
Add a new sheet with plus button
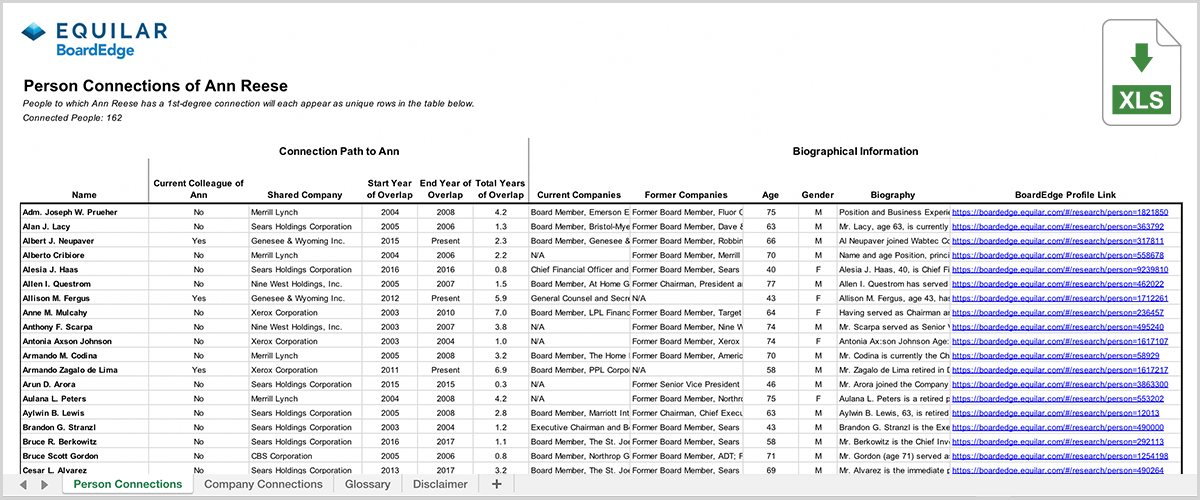(496, 484)
